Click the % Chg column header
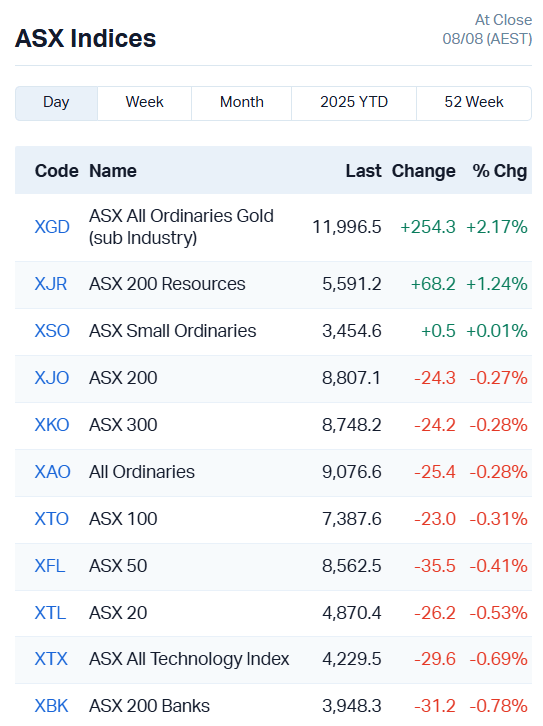 click(499, 171)
